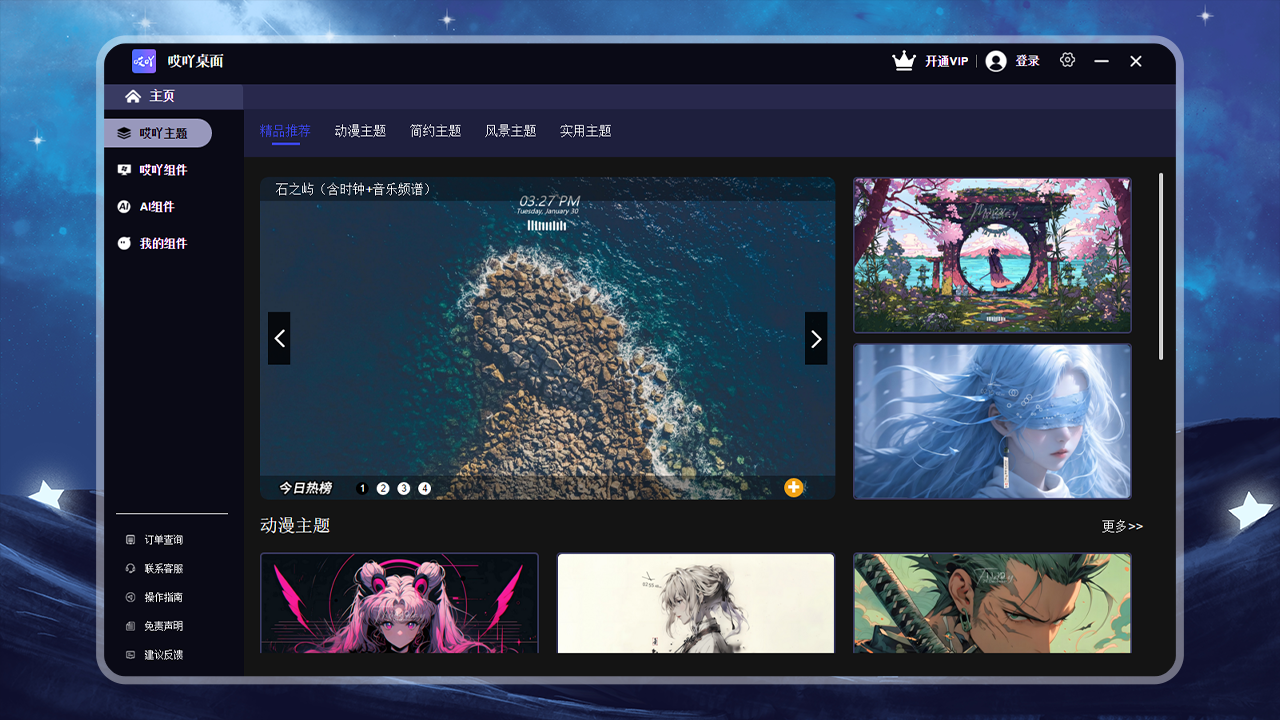
Task: Click the 哎吖桌面 app logo
Action: click(144, 61)
